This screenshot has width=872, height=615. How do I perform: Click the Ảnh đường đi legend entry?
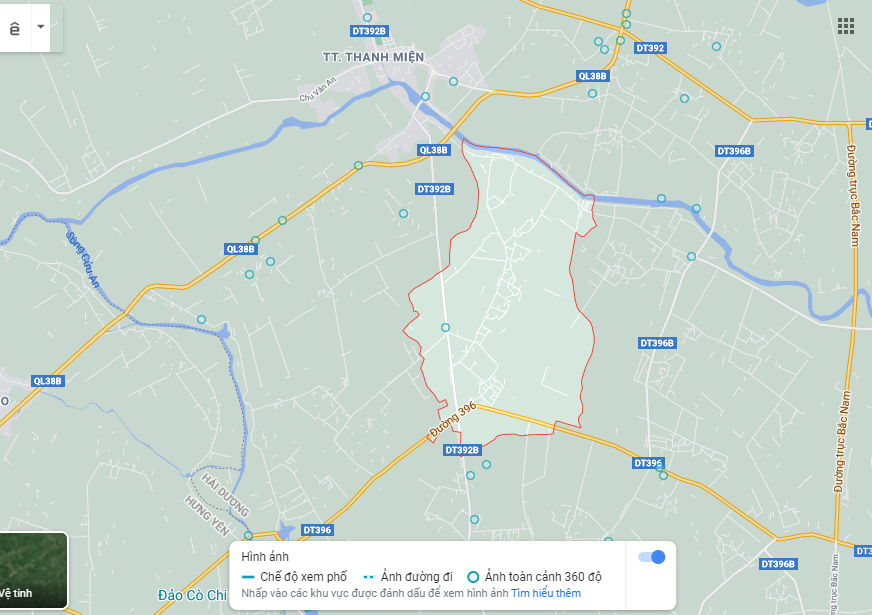[x=408, y=577]
